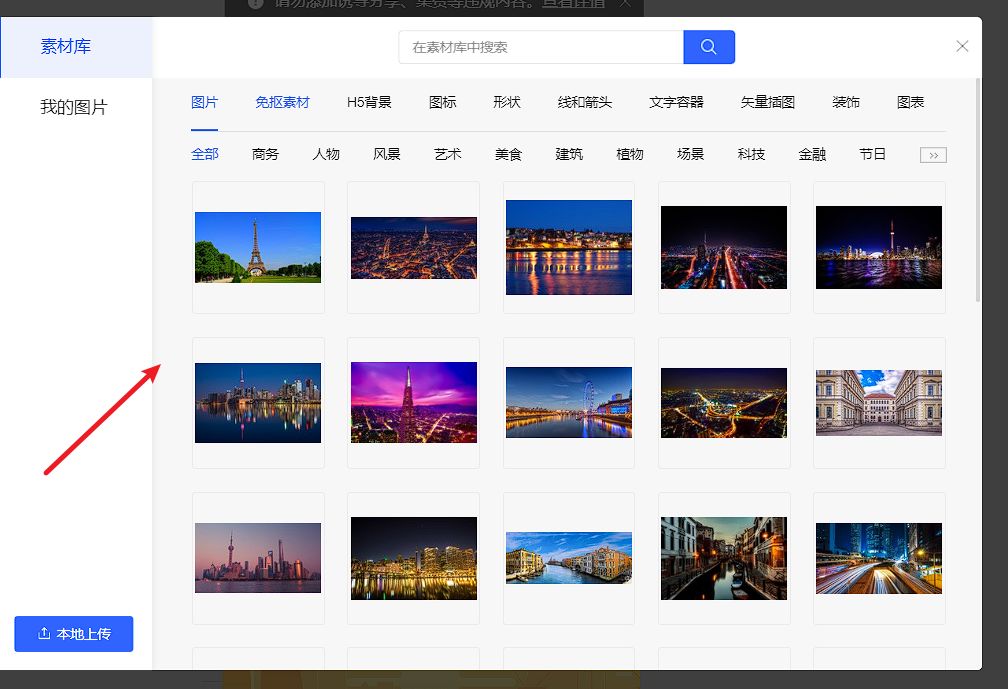Viewport: 1008px width, 689px height.
Task: Switch to the 文字容器 tab
Action: [x=676, y=102]
